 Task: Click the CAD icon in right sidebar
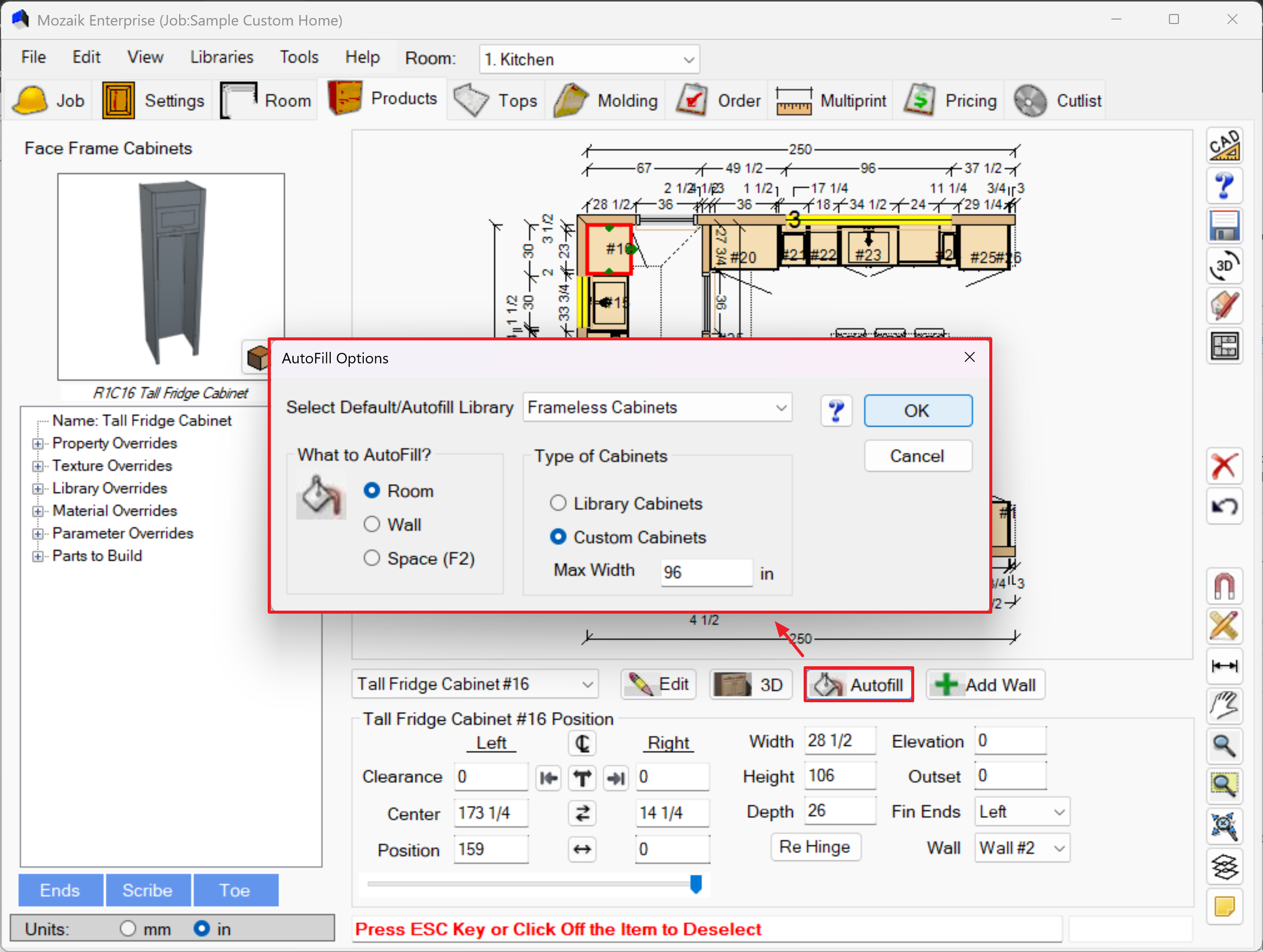pyautogui.click(x=1224, y=146)
